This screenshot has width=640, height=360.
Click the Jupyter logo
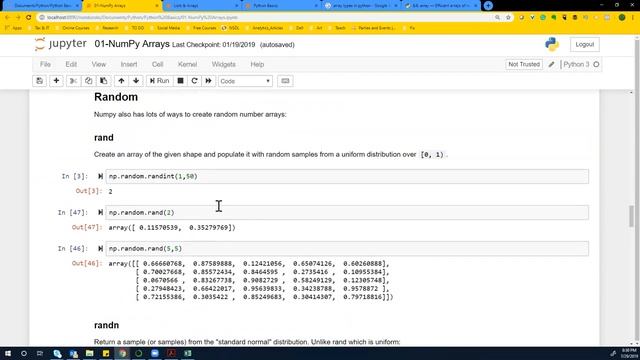[x=61, y=44]
